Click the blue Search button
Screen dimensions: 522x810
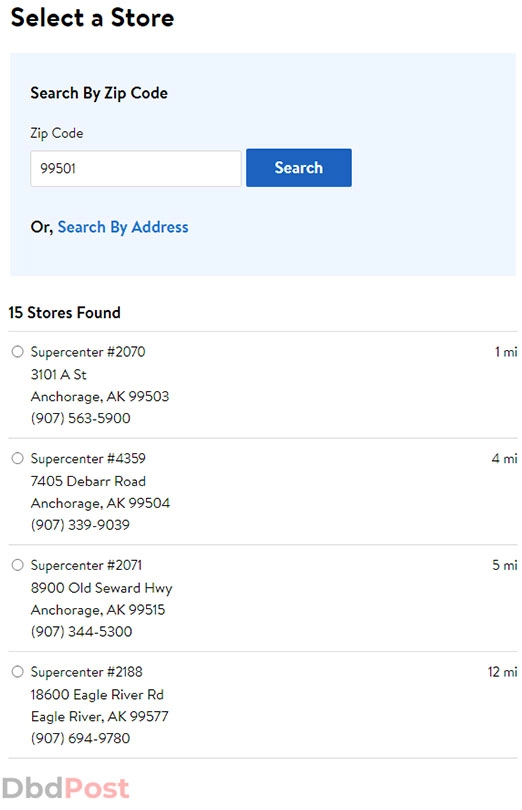[299, 168]
